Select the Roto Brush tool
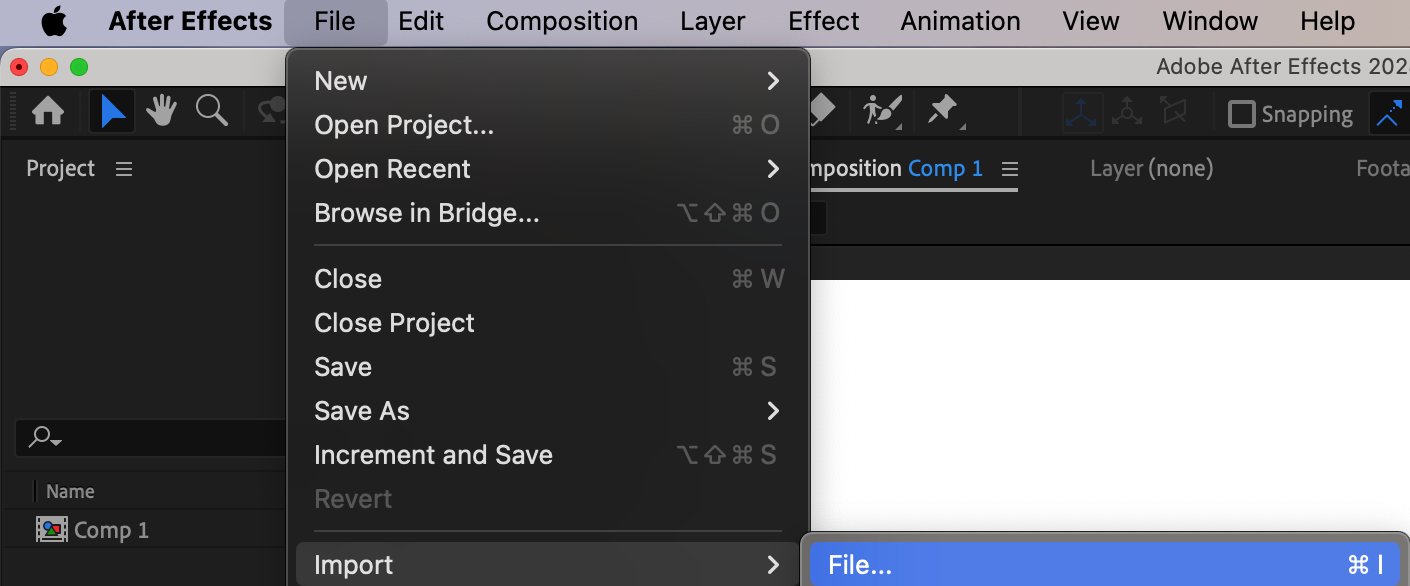Image resolution: width=1410 pixels, height=586 pixels. coord(882,111)
